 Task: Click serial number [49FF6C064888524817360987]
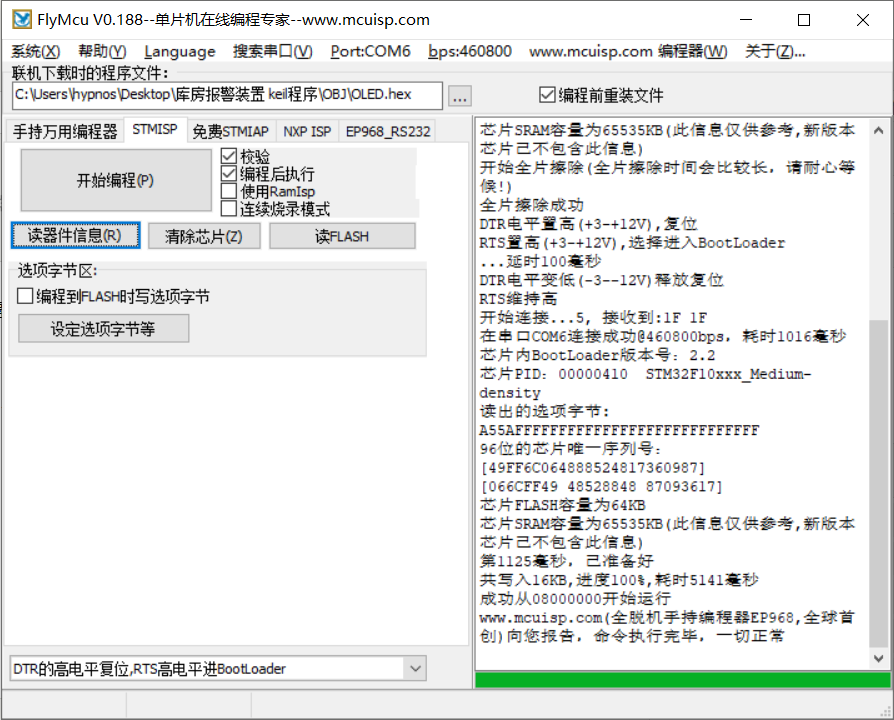pos(592,467)
